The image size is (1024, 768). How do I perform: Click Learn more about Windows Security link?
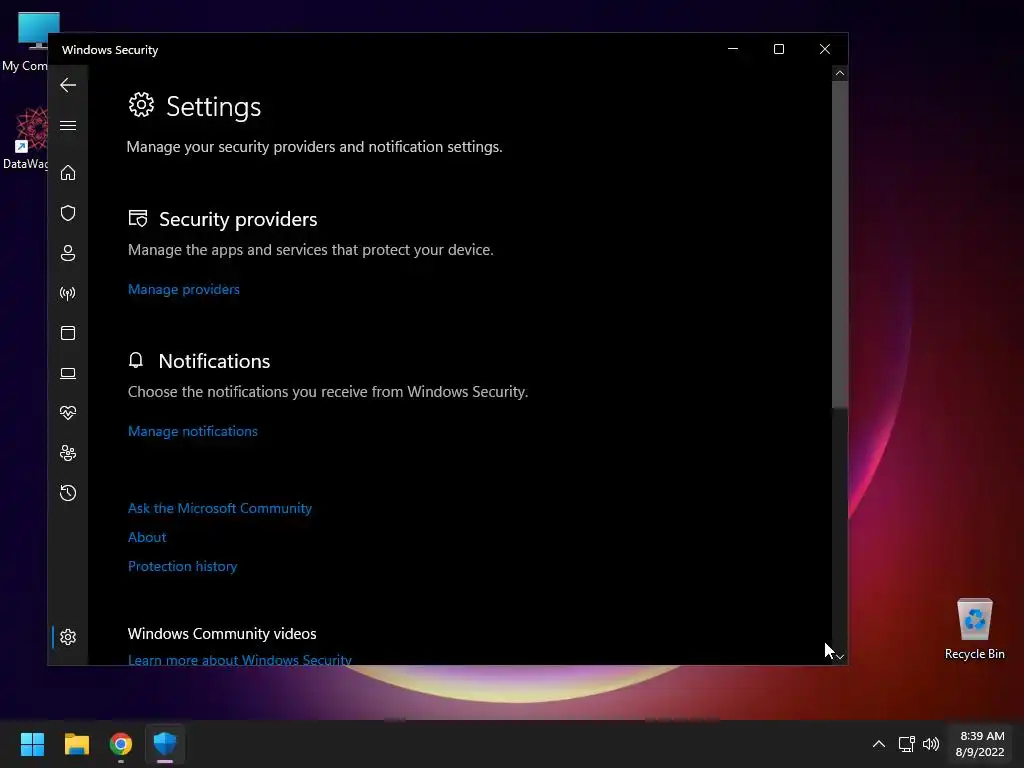coord(240,660)
